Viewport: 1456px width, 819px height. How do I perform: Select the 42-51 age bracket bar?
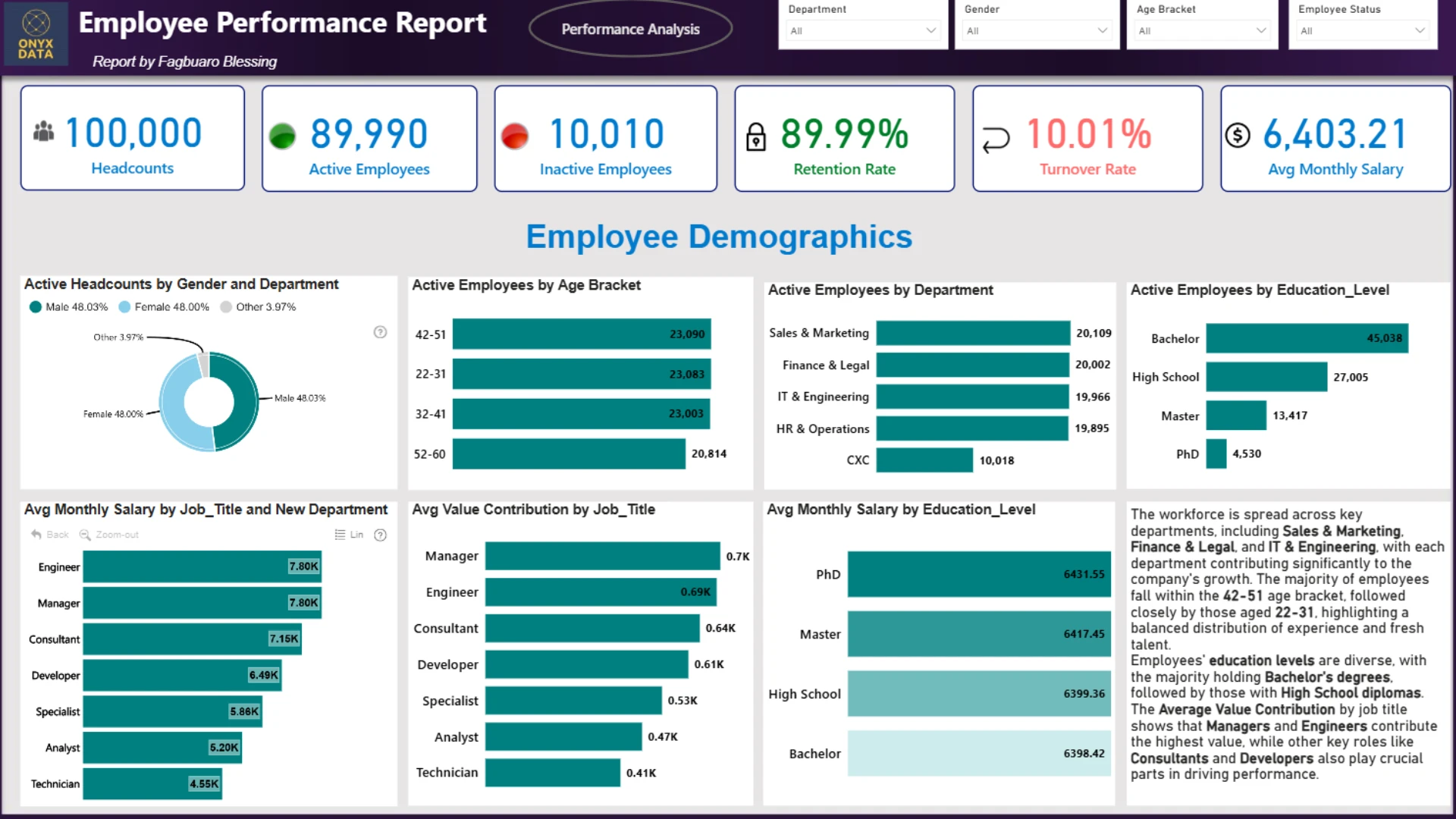click(582, 334)
